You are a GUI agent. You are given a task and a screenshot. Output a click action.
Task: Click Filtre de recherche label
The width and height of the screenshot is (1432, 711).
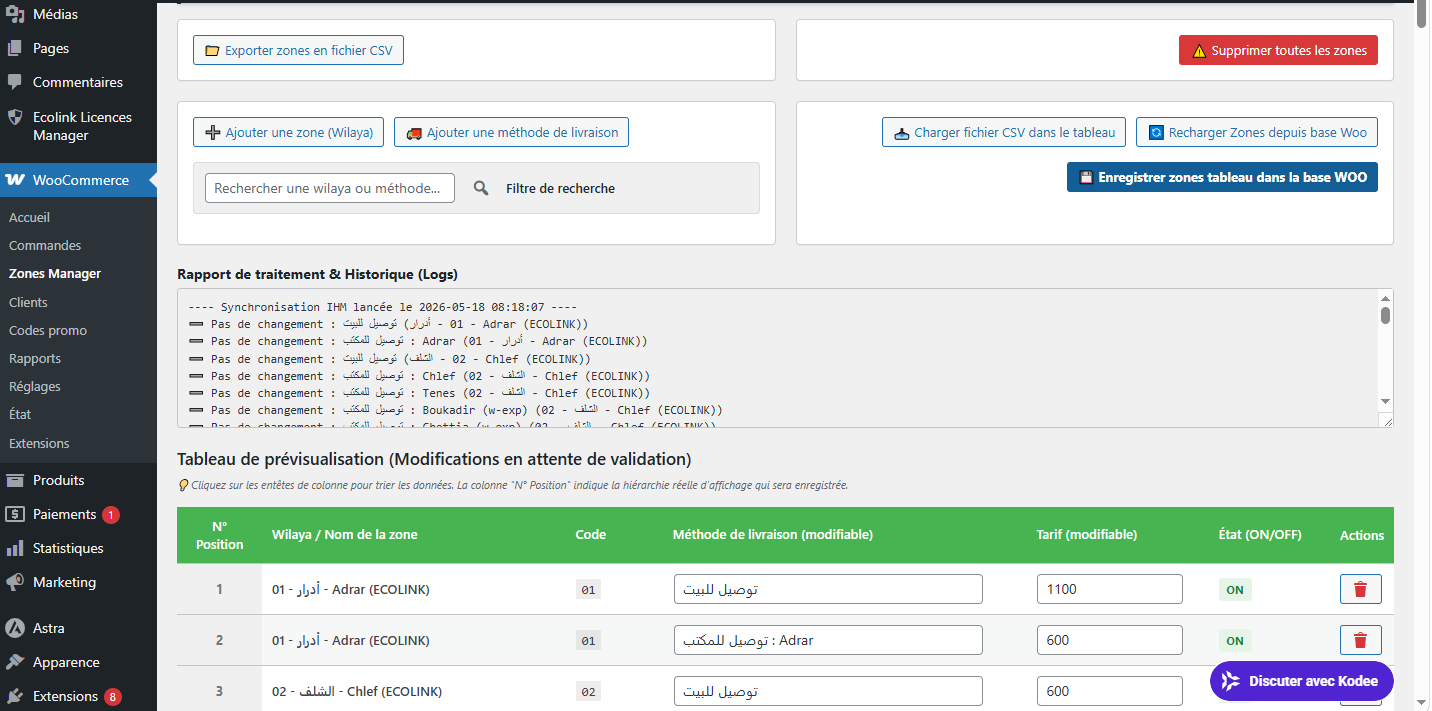coord(560,188)
